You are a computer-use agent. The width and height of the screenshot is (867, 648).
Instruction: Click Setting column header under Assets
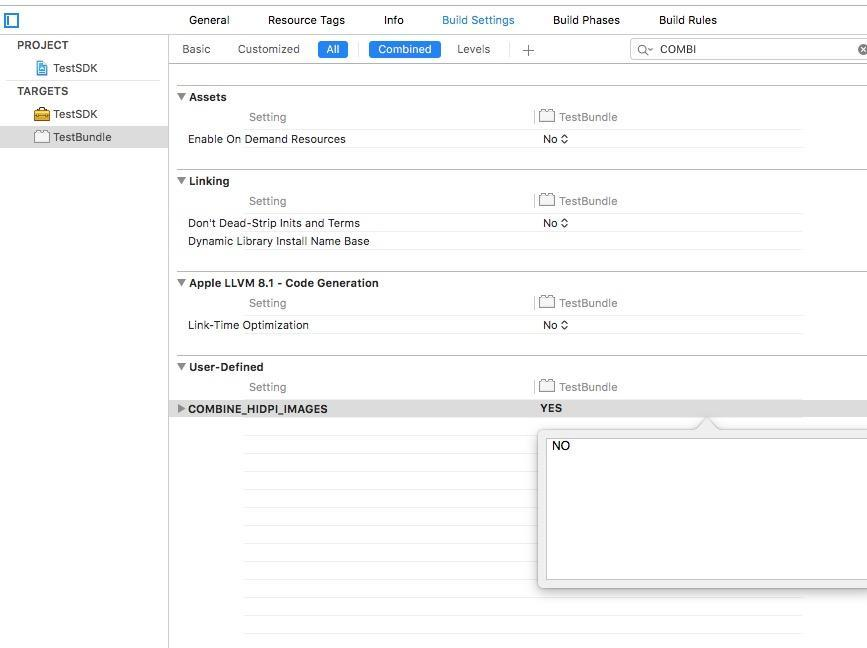268,117
